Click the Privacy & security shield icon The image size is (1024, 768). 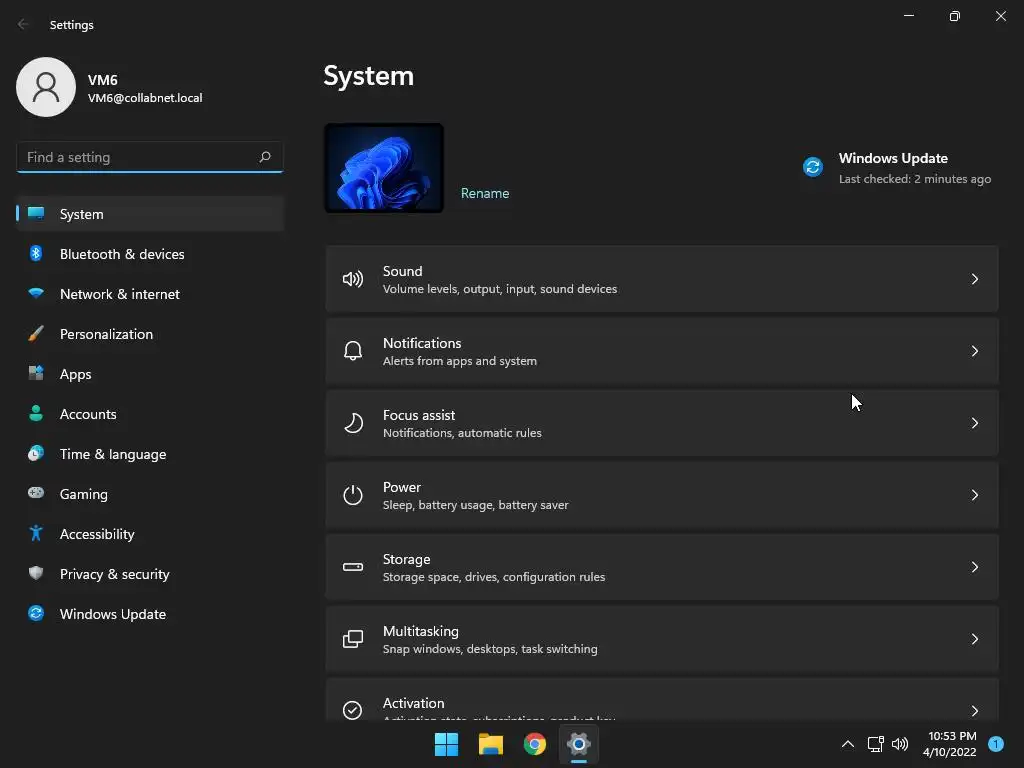pos(36,573)
